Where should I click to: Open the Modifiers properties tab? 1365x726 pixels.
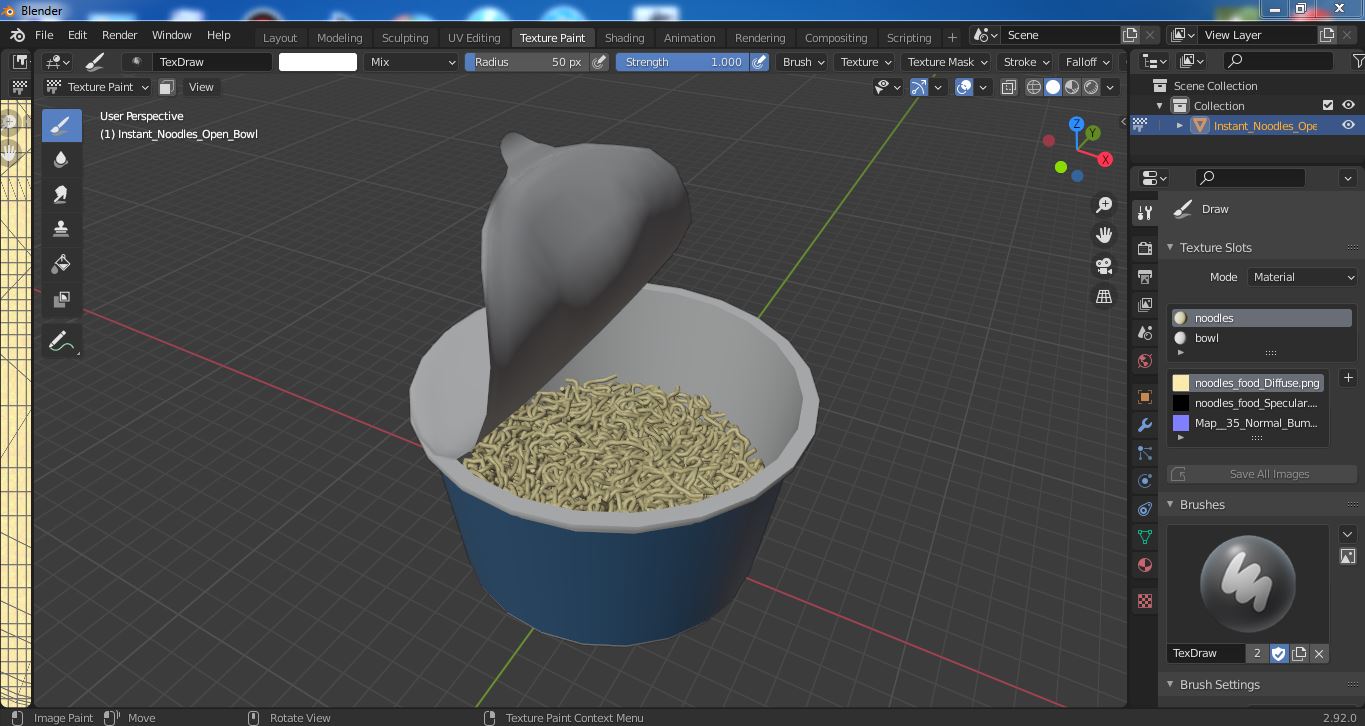pyautogui.click(x=1145, y=425)
